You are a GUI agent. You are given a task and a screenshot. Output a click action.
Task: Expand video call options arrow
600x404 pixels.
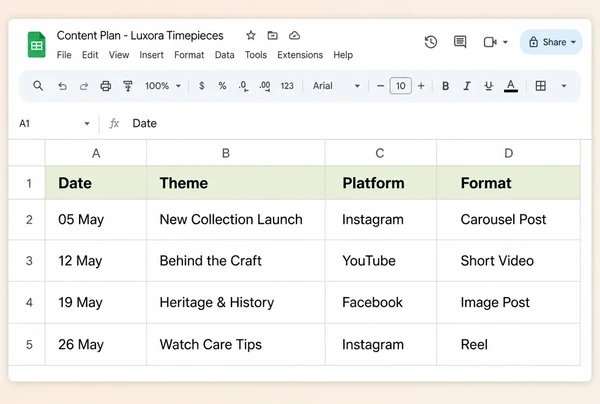(505, 42)
